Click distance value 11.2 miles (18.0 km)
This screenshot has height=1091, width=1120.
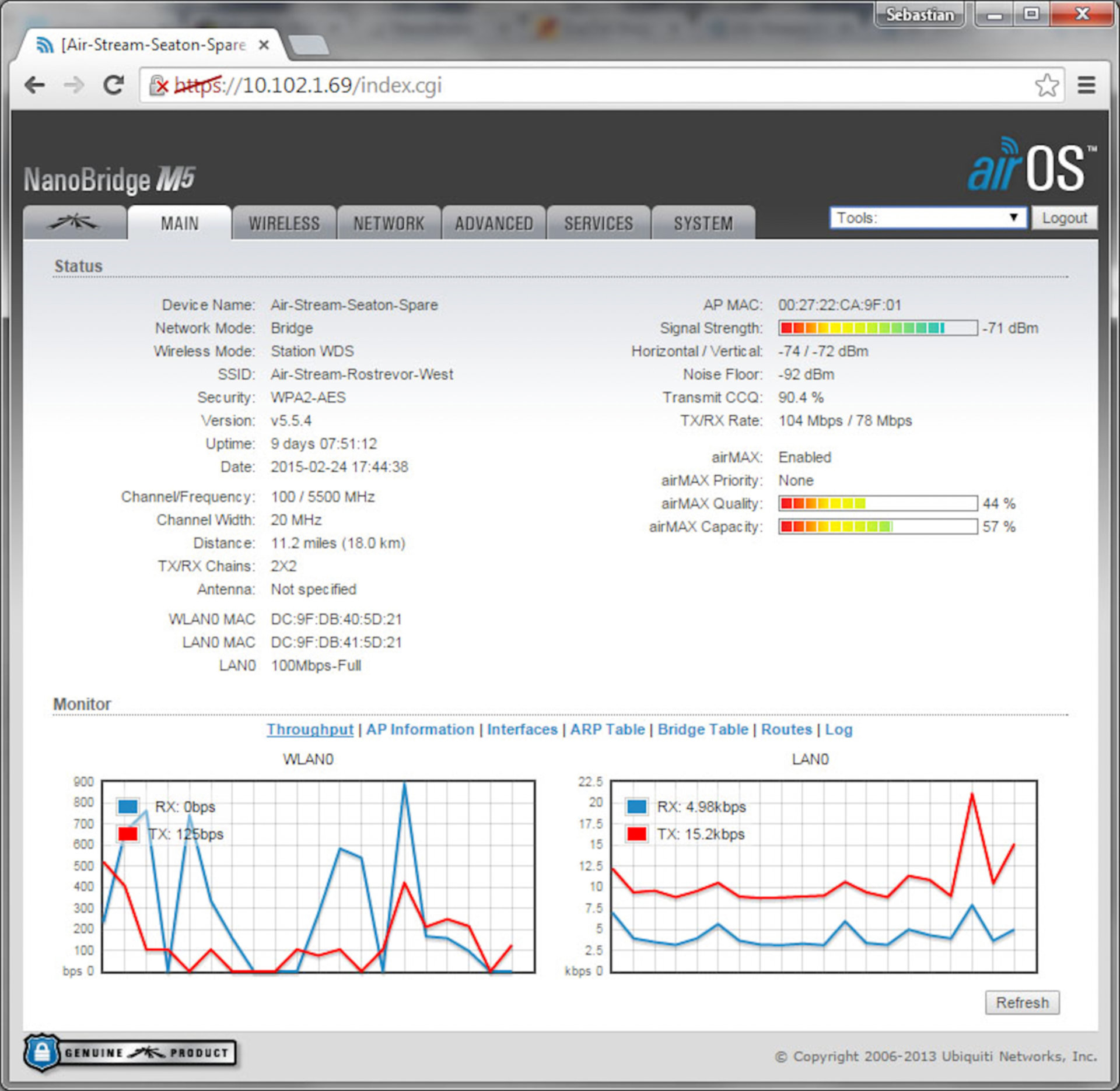tap(338, 543)
